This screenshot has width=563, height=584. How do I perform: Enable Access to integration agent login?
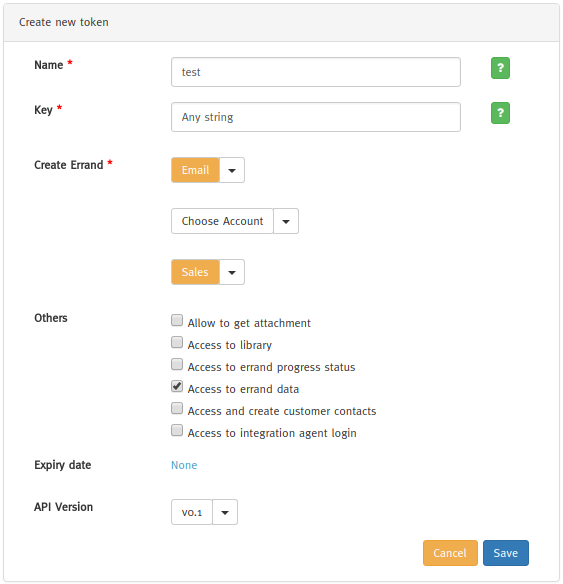click(x=177, y=430)
